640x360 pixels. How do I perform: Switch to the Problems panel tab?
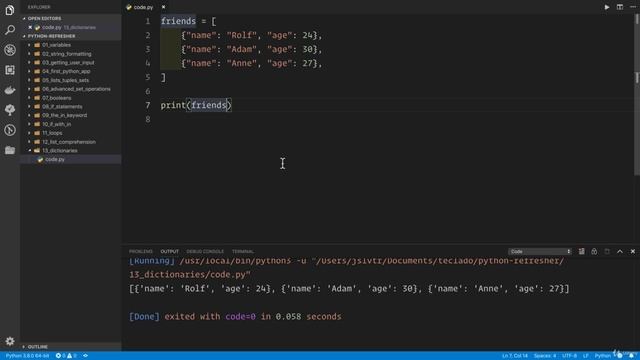[141, 251]
